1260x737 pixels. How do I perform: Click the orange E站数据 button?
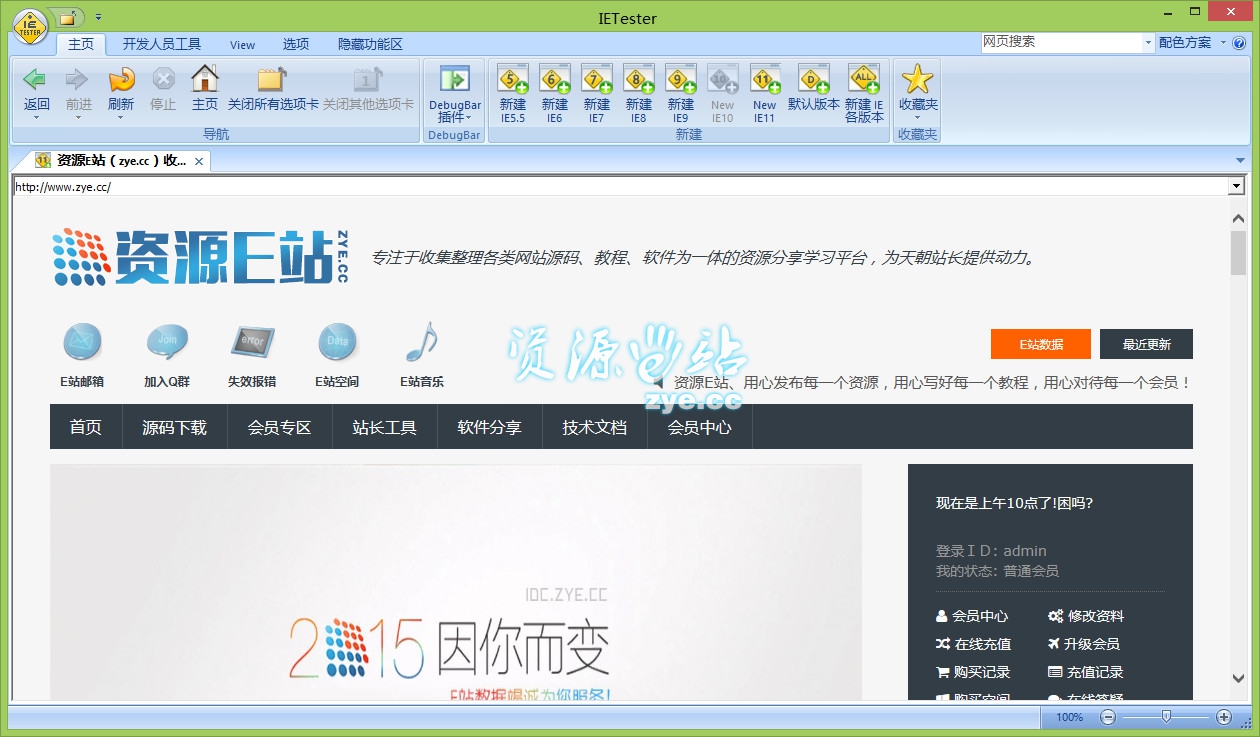point(1040,344)
